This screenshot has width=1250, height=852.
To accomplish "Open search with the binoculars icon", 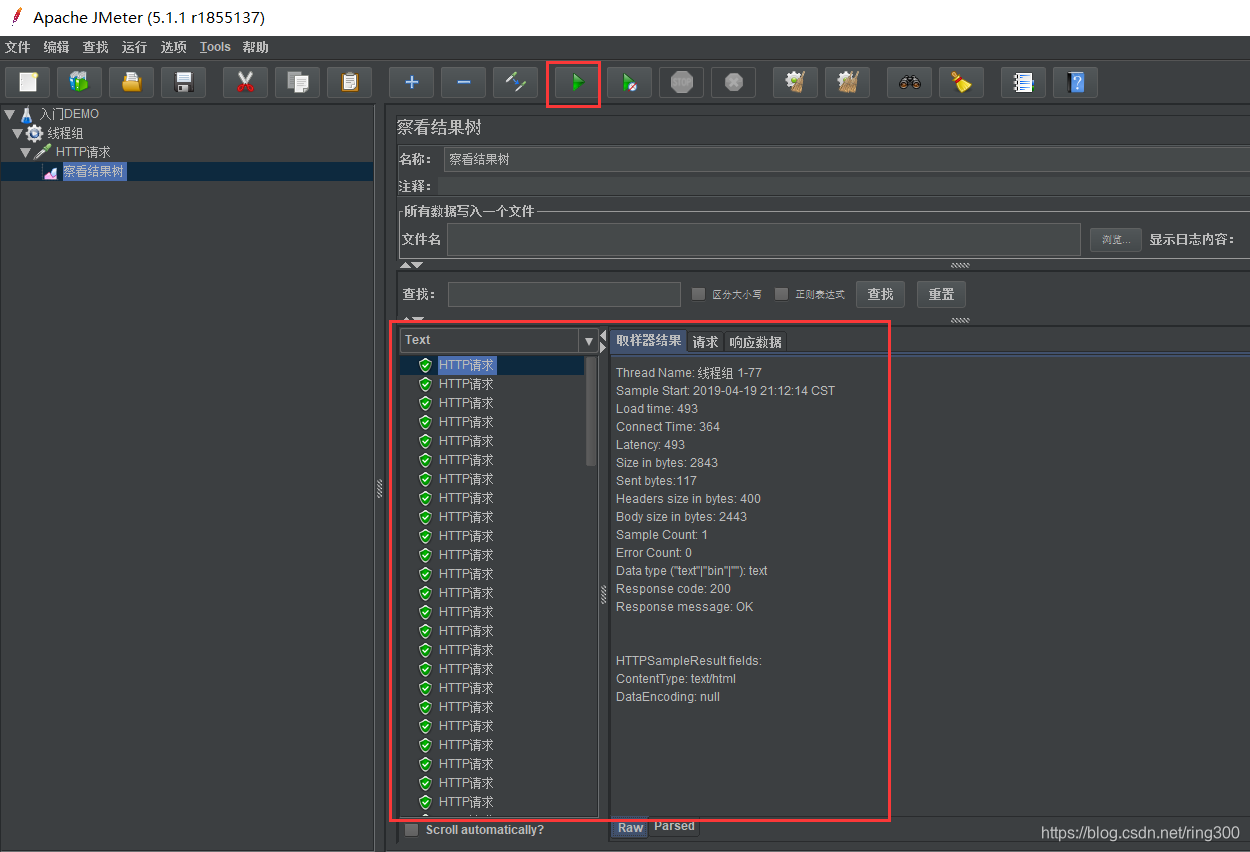I will [909, 82].
